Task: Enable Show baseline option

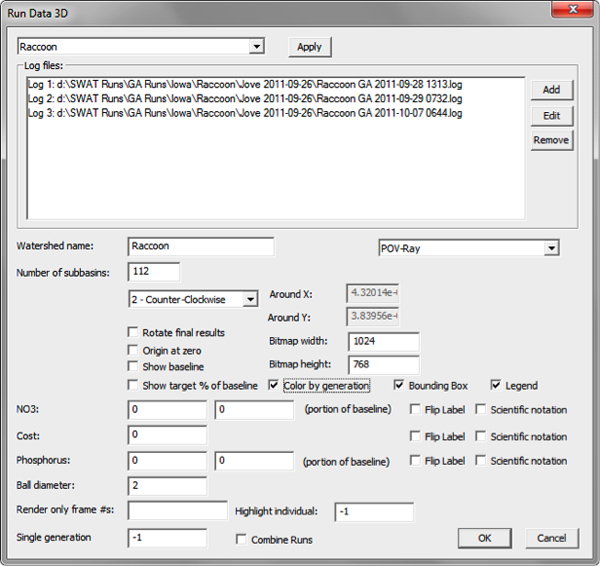Action: 134,368
